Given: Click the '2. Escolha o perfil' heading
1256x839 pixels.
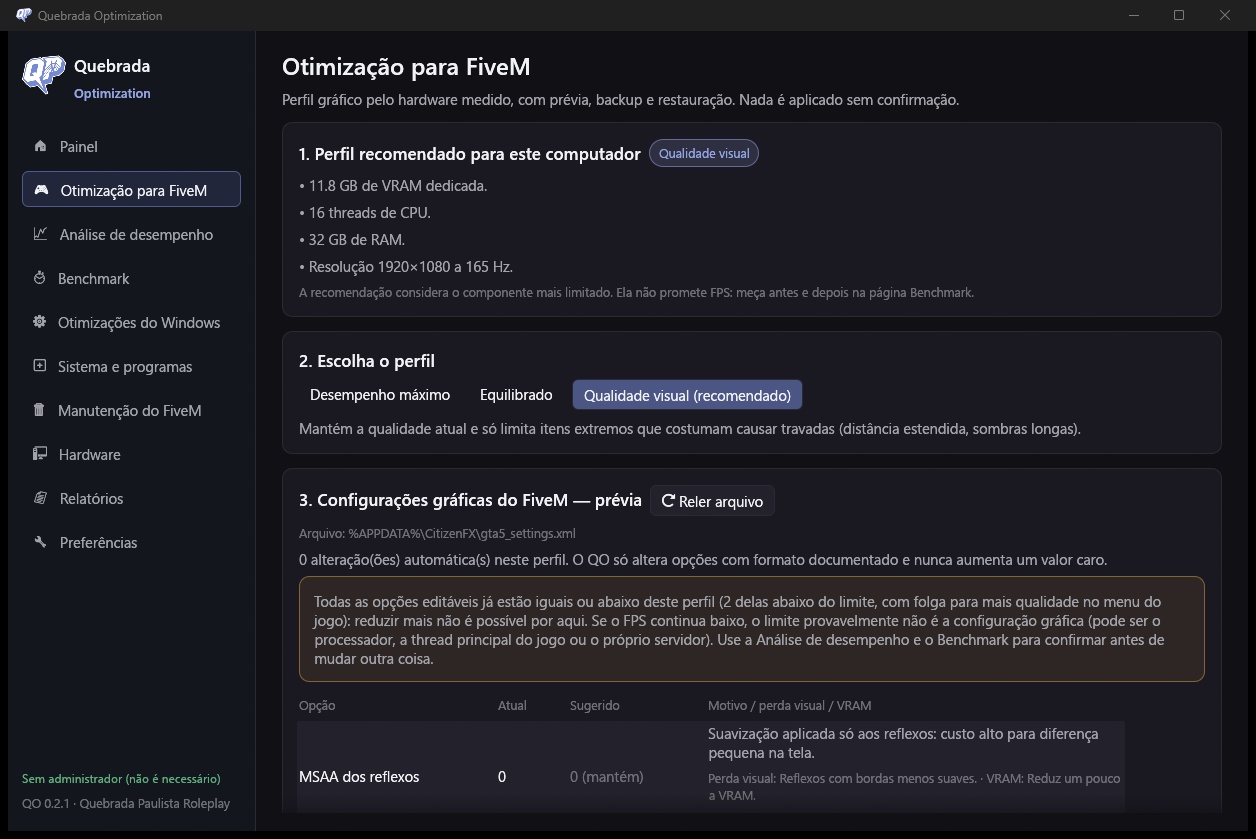Looking at the screenshot, I should tap(367, 361).
